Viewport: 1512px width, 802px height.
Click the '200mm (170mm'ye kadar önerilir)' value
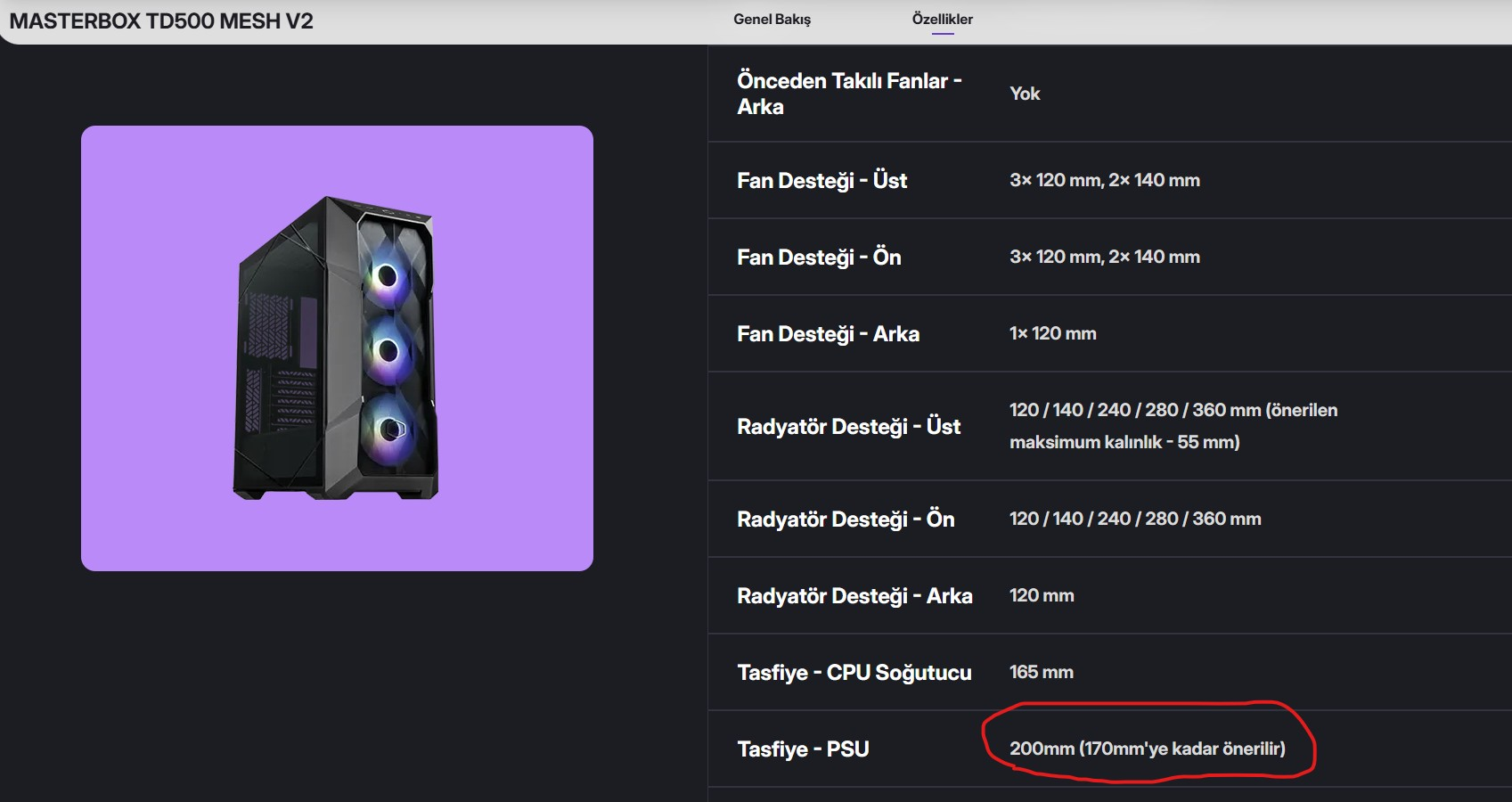(1148, 749)
